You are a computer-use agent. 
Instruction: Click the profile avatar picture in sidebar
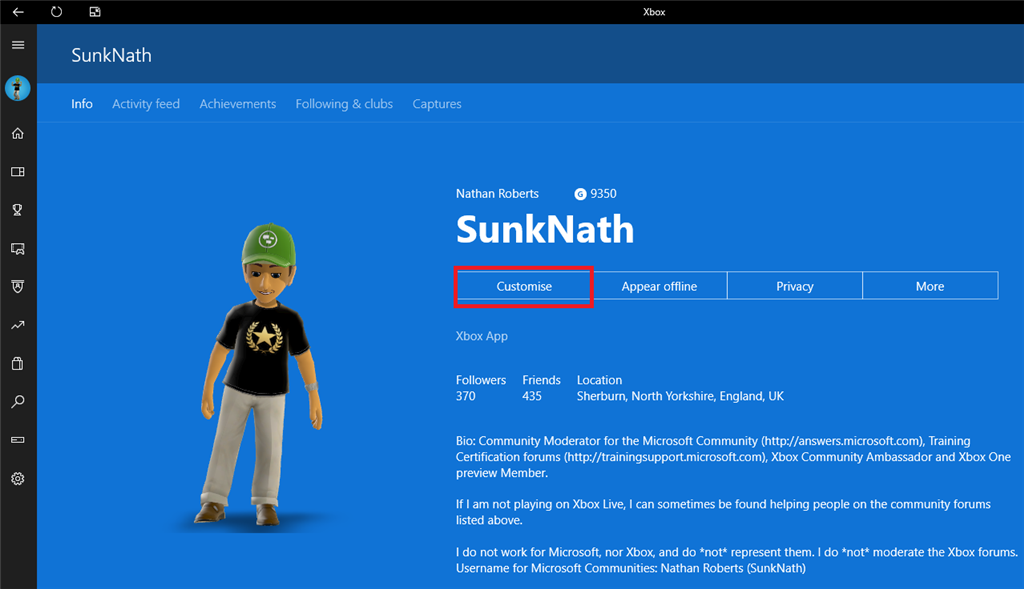pyautogui.click(x=18, y=88)
